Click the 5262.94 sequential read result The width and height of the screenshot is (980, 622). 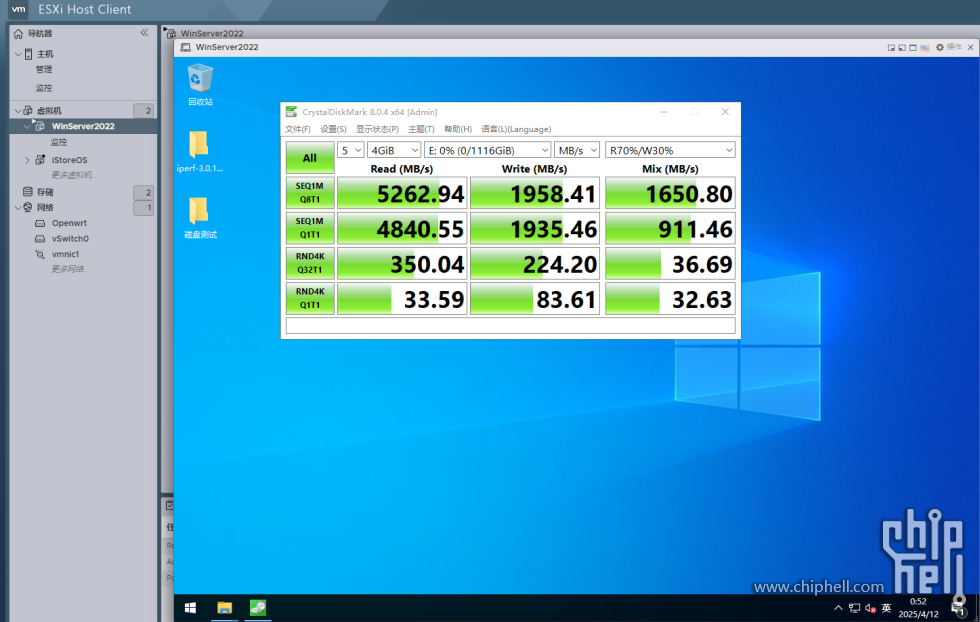tap(402, 193)
